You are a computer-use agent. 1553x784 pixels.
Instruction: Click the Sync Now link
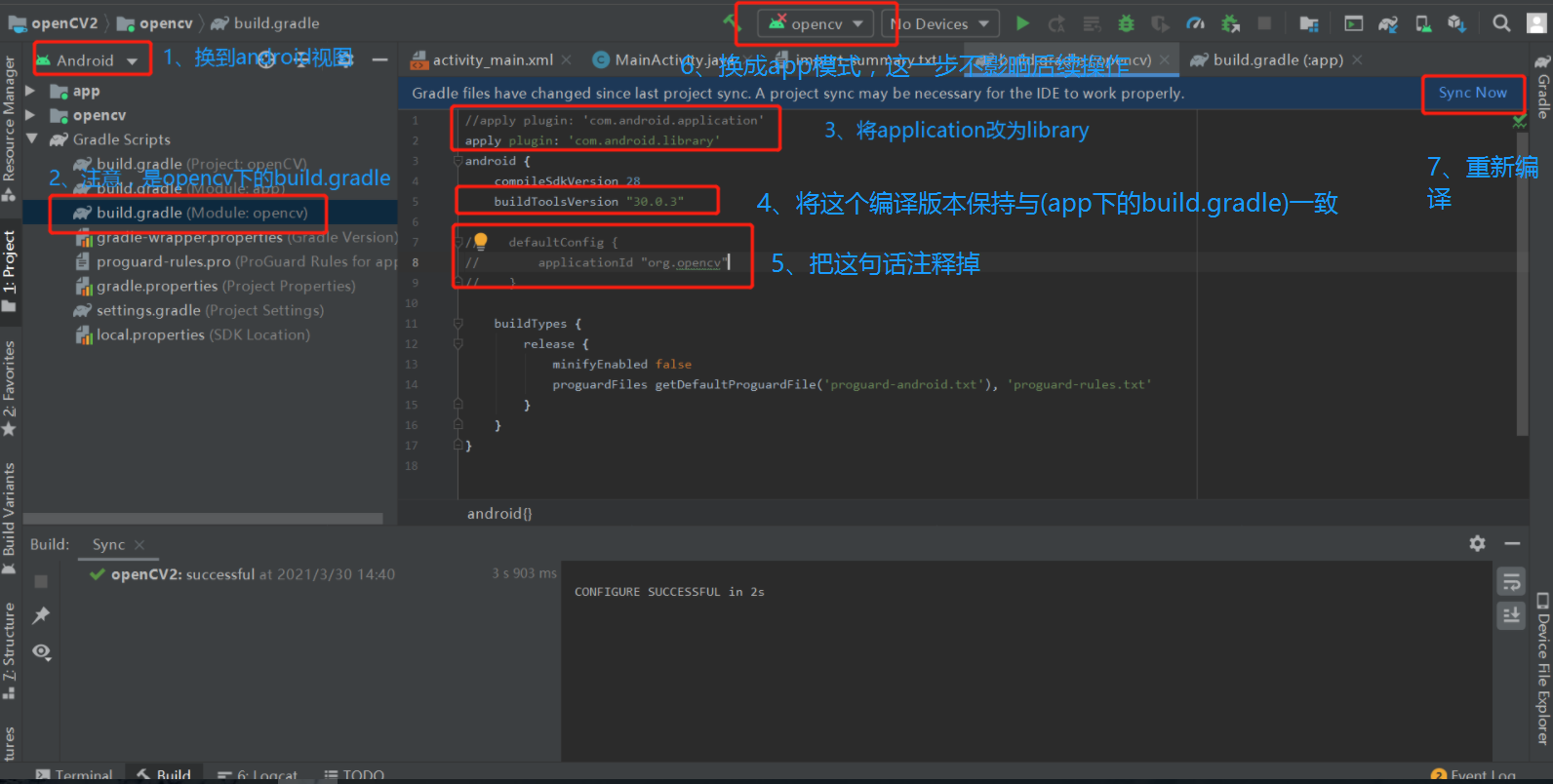click(x=1472, y=92)
